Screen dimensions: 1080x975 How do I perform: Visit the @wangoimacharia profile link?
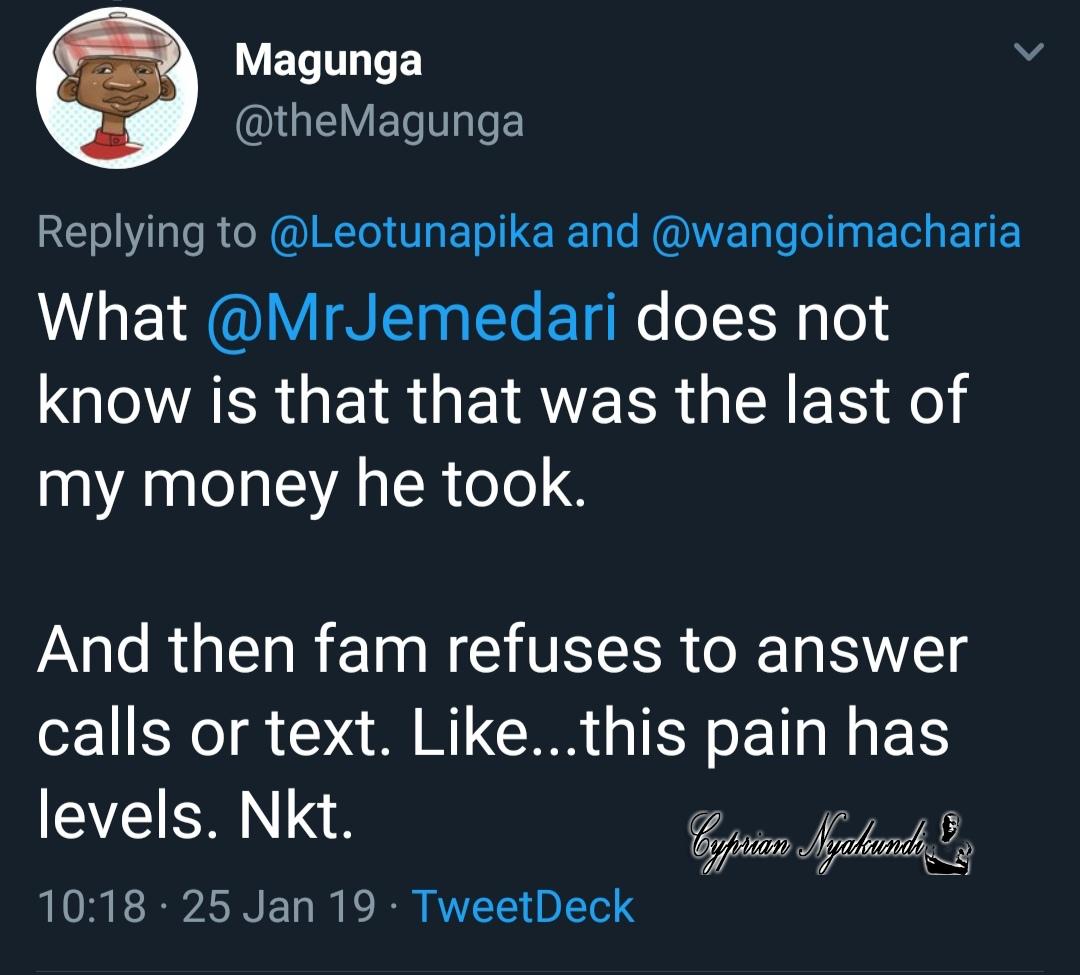[835, 232]
